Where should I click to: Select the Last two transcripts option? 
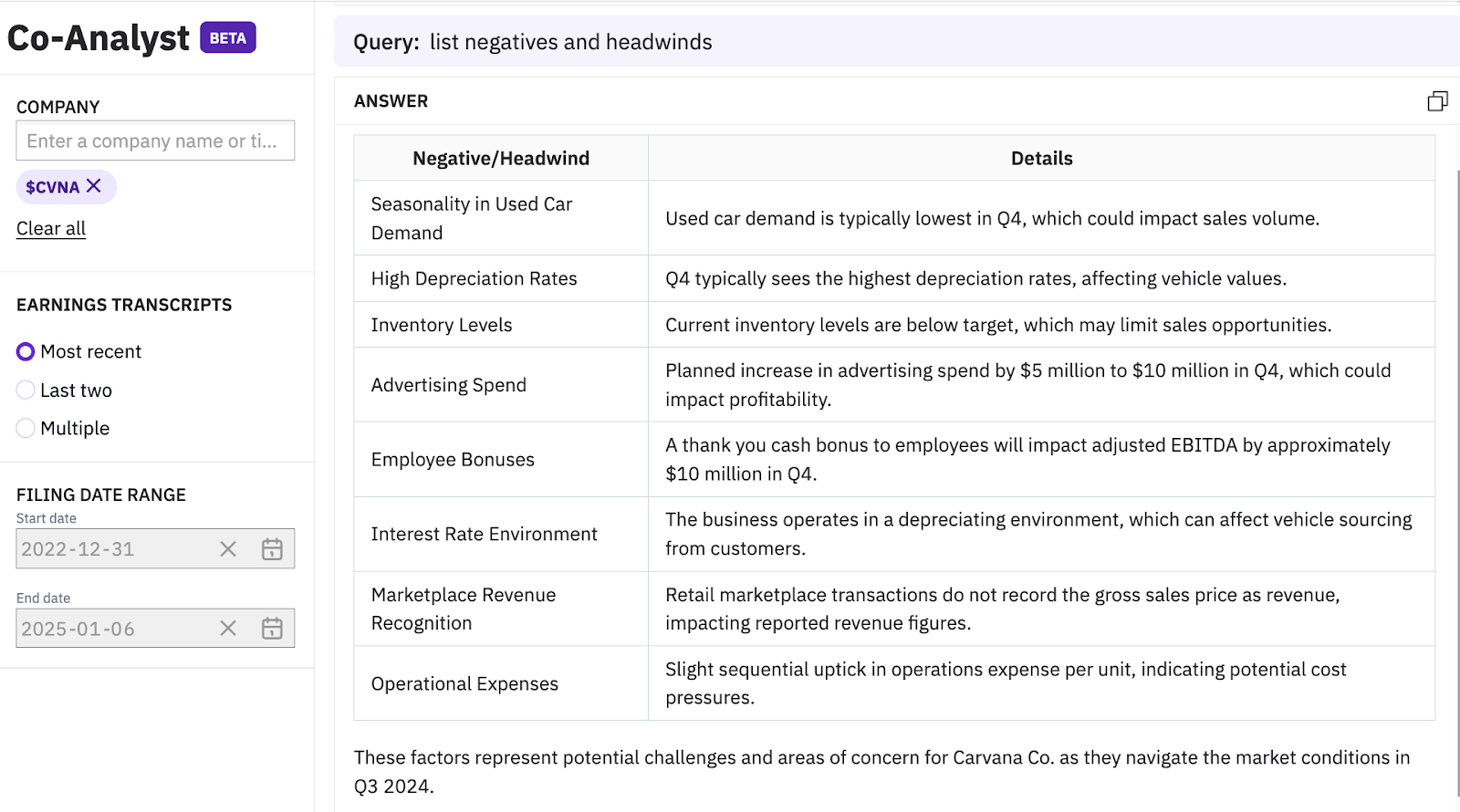(x=26, y=390)
